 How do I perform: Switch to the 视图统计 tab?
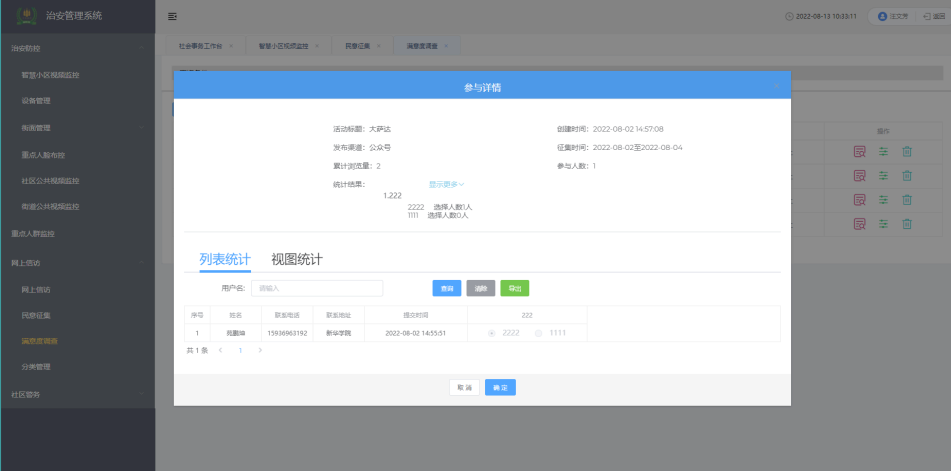(297, 259)
